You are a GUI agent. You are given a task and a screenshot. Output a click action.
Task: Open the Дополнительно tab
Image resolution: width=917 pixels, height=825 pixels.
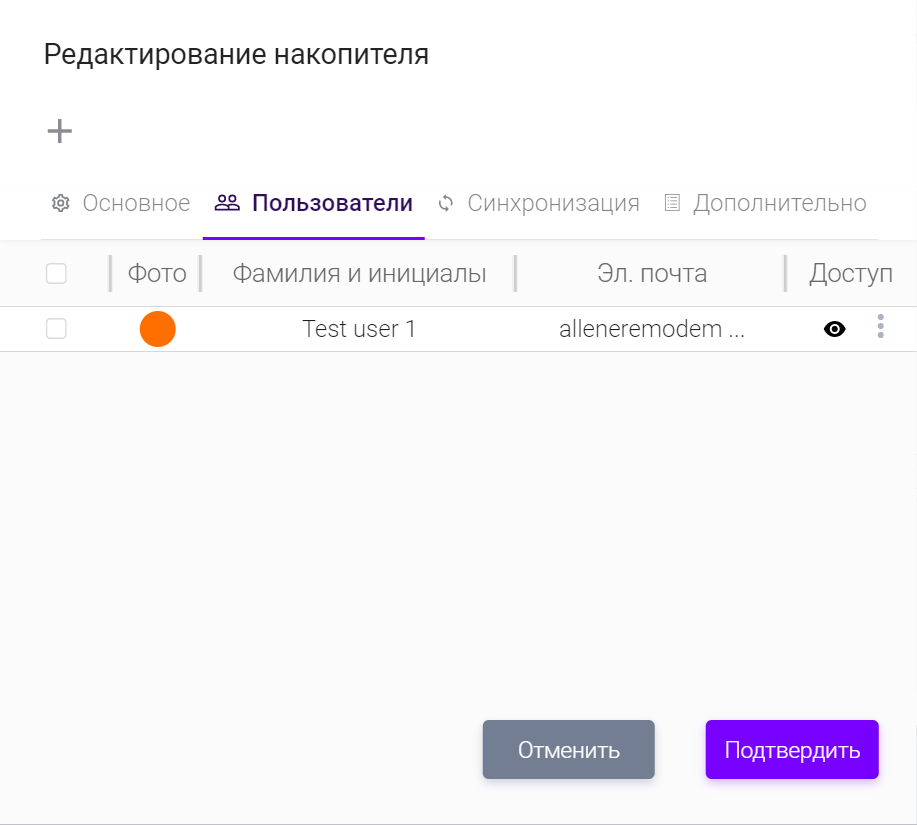779,204
